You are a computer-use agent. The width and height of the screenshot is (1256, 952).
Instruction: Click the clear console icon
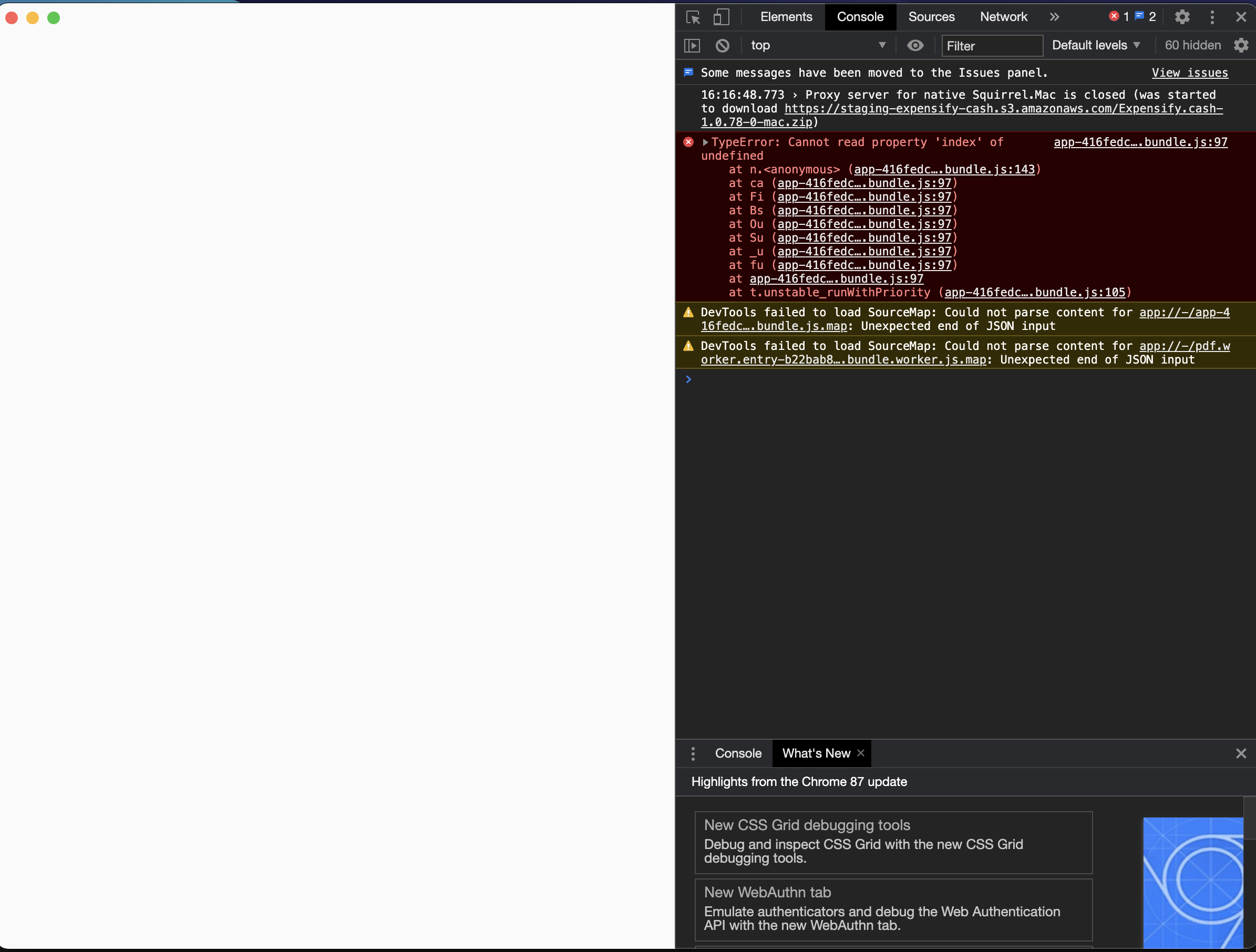tap(722, 45)
